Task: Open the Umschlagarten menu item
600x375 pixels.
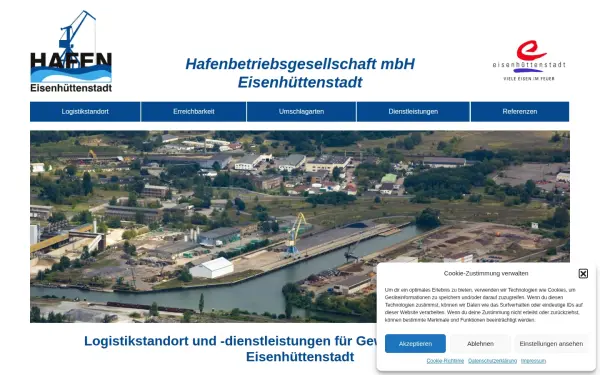Action: (302, 112)
